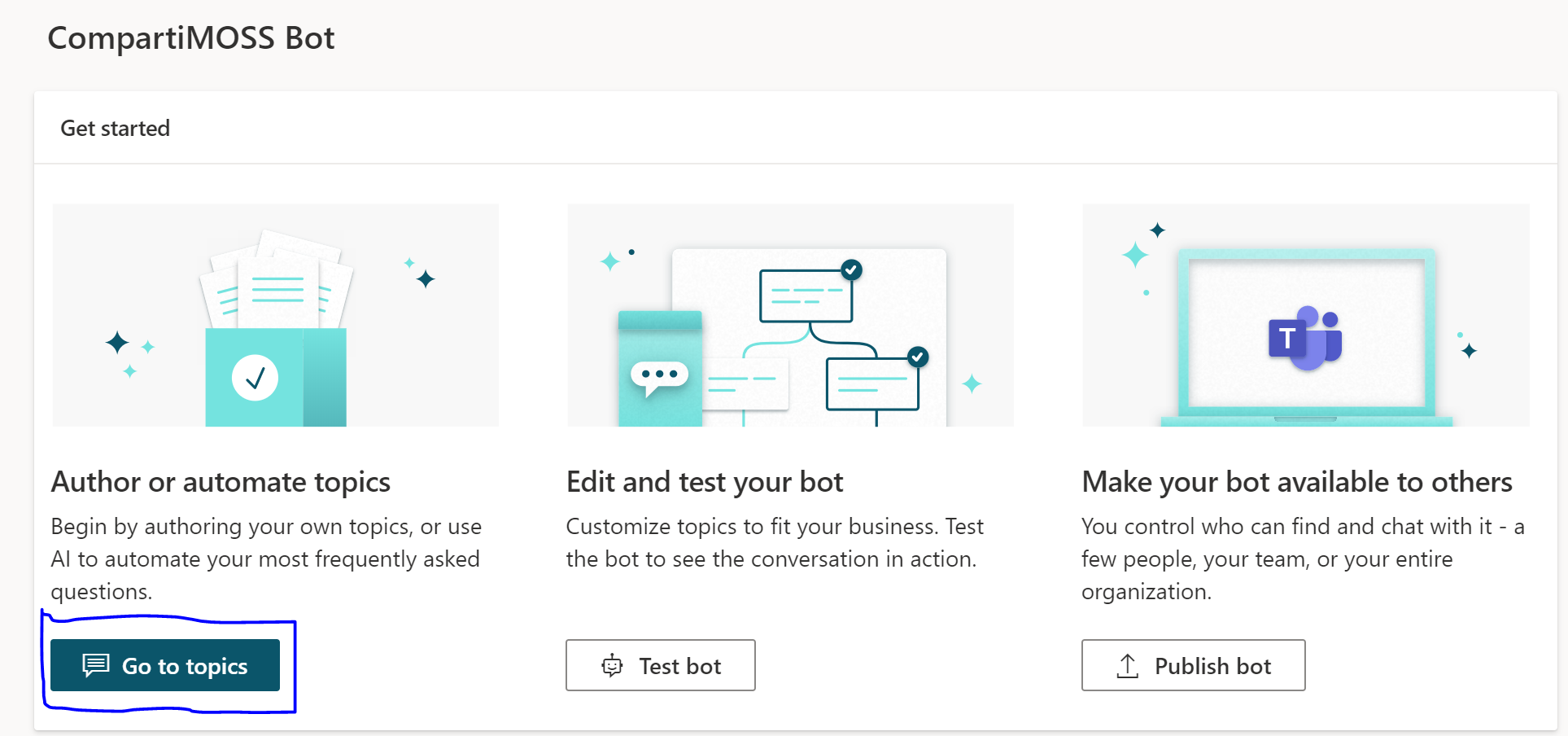Viewport: 1568px width, 736px height.
Task: Click the chat bubble in the test bot illustration
Action: pyautogui.click(x=661, y=375)
